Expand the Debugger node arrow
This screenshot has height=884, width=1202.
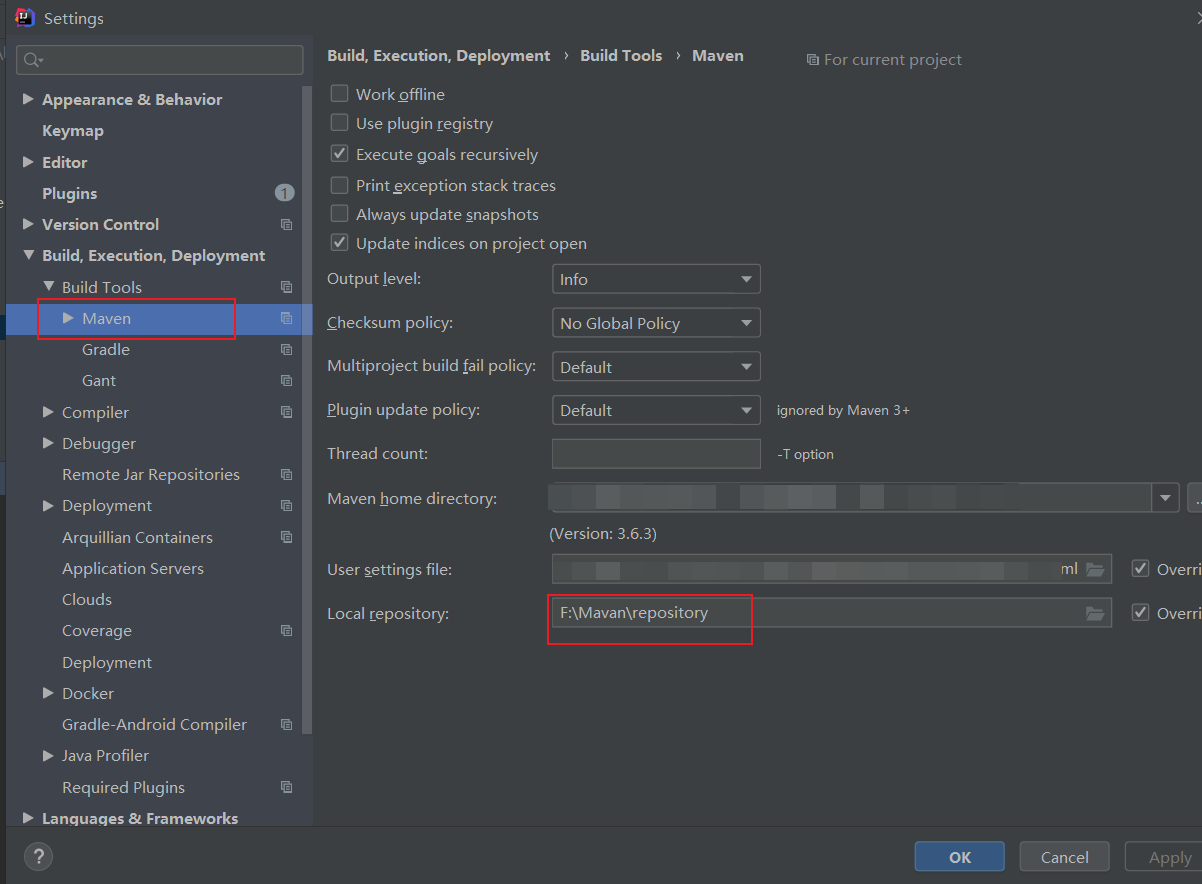click(x=48, y=443)
